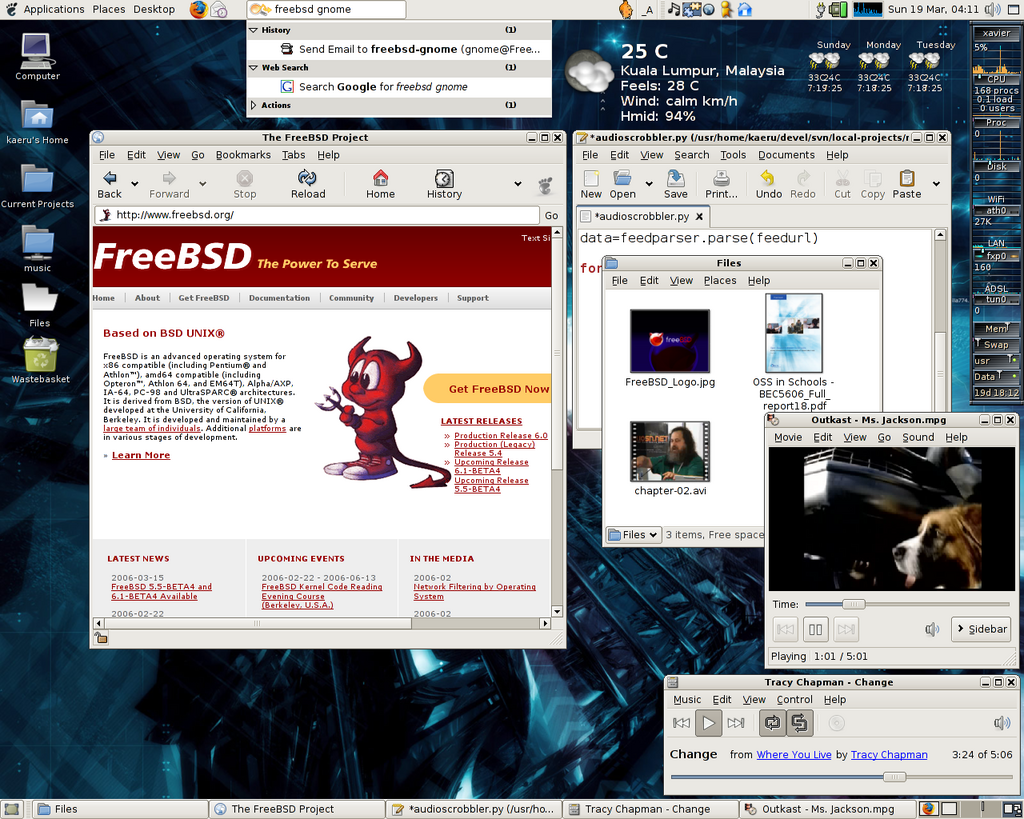
Task: Collapse the Web Search section
Action: click(x=253, y=67)
